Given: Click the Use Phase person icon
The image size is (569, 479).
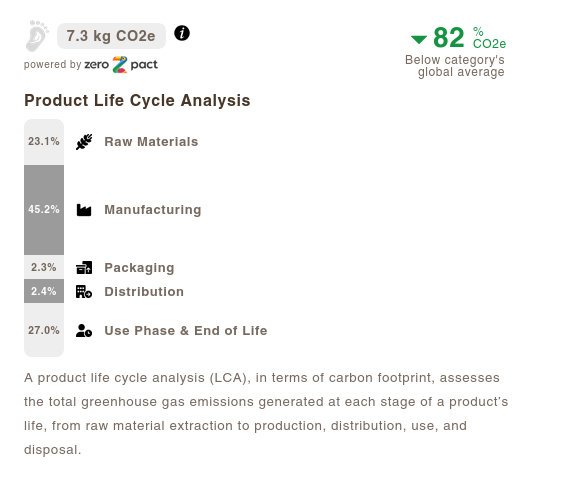Looking at the screenshot, I should [x=84, y=331].
